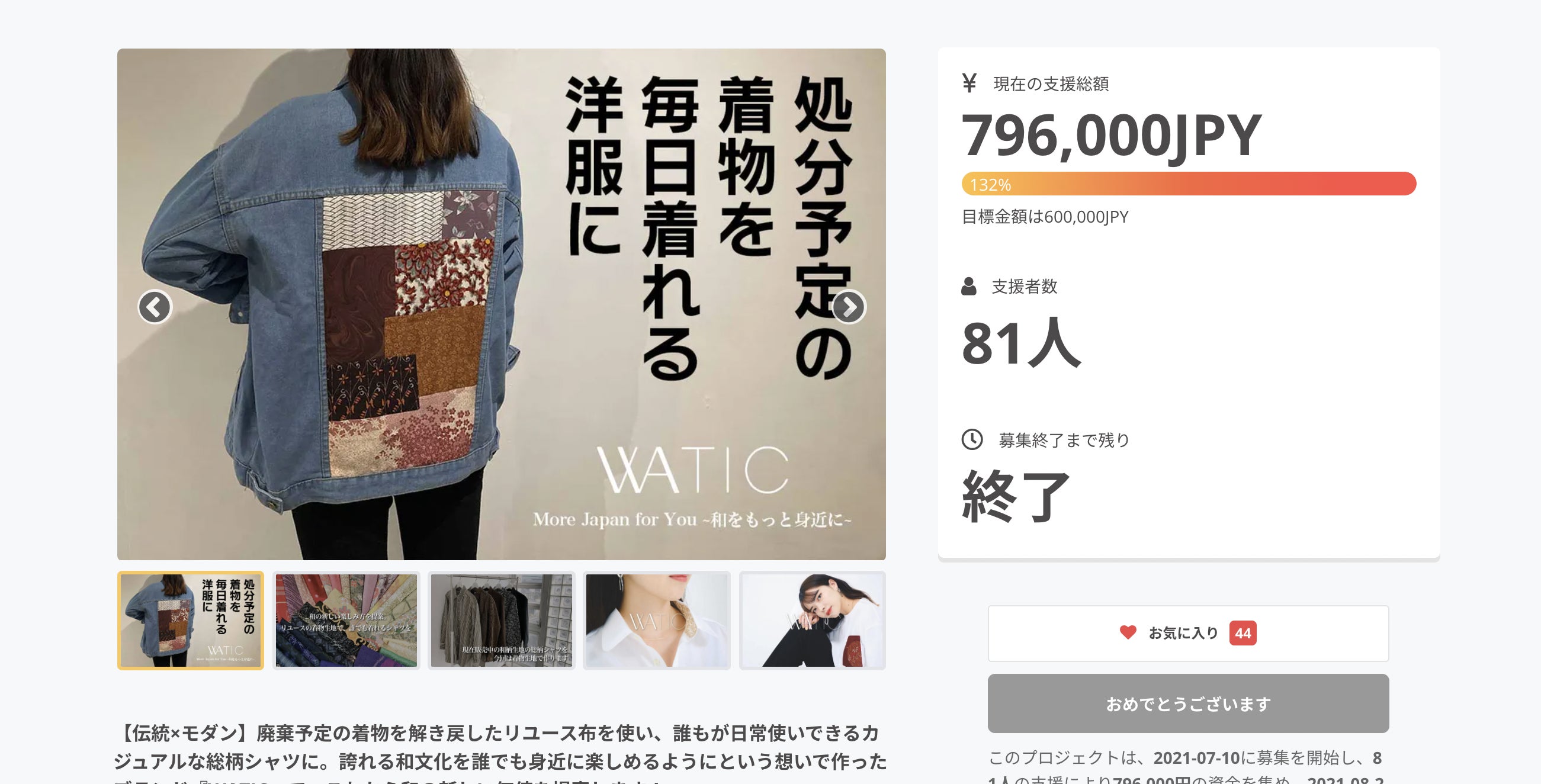Select the clothing rack thumbnail
Viewport: 1541px width, 784px height.
pos(501,620)
